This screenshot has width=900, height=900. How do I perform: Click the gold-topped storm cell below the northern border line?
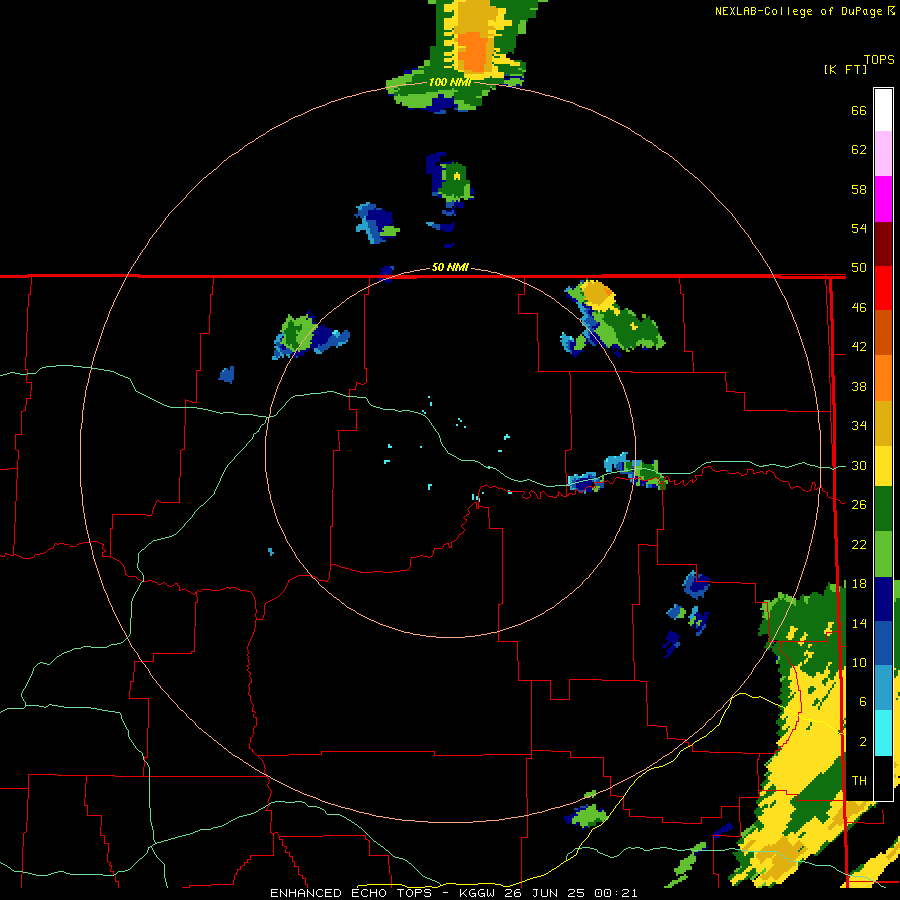click(x=597, y=293)
